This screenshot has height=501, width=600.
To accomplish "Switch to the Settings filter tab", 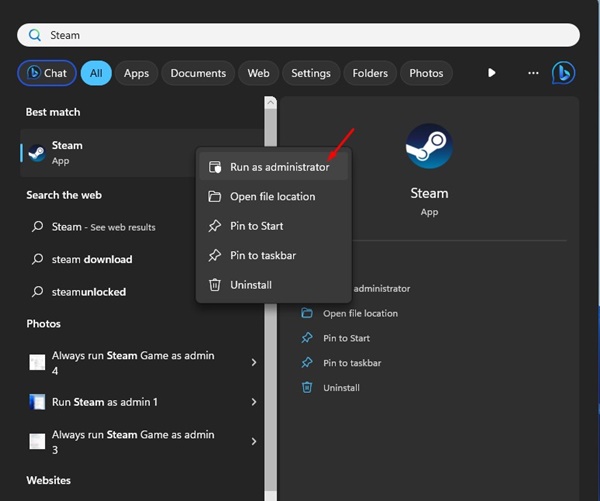I will [x=311, y=73].
